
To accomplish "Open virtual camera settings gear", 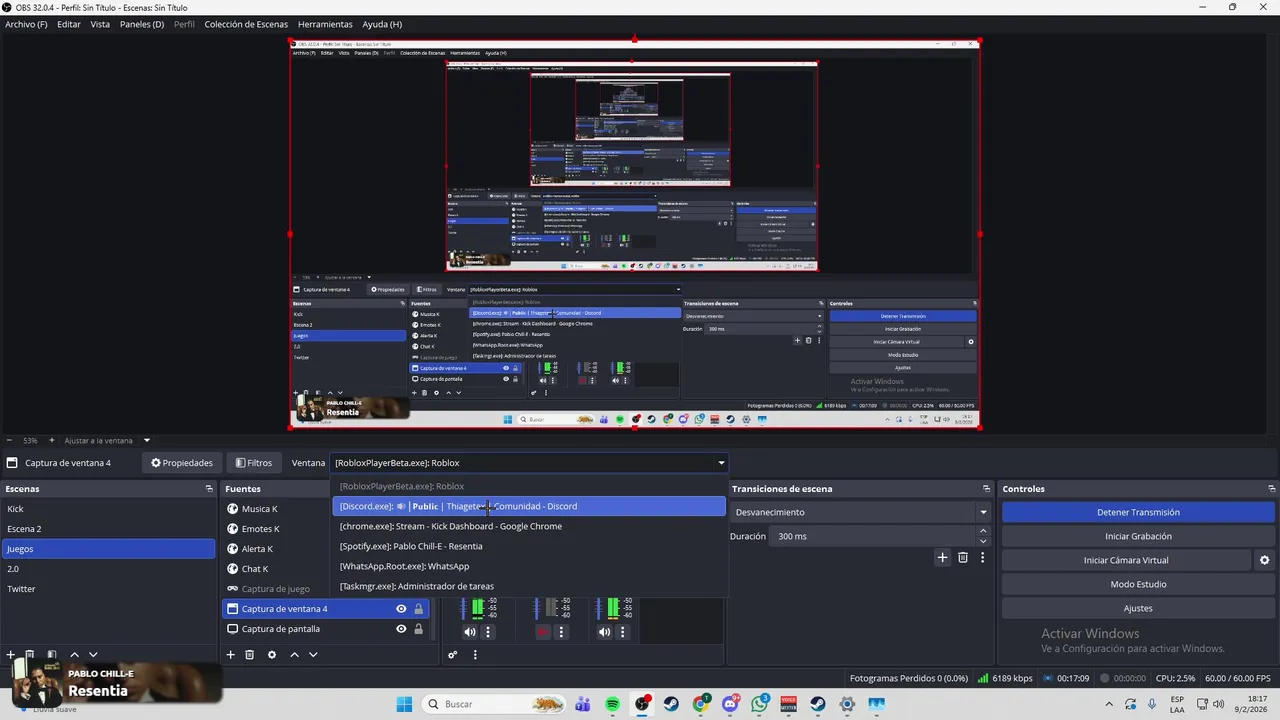I will pyautogui.click(x=1264, y=560).
